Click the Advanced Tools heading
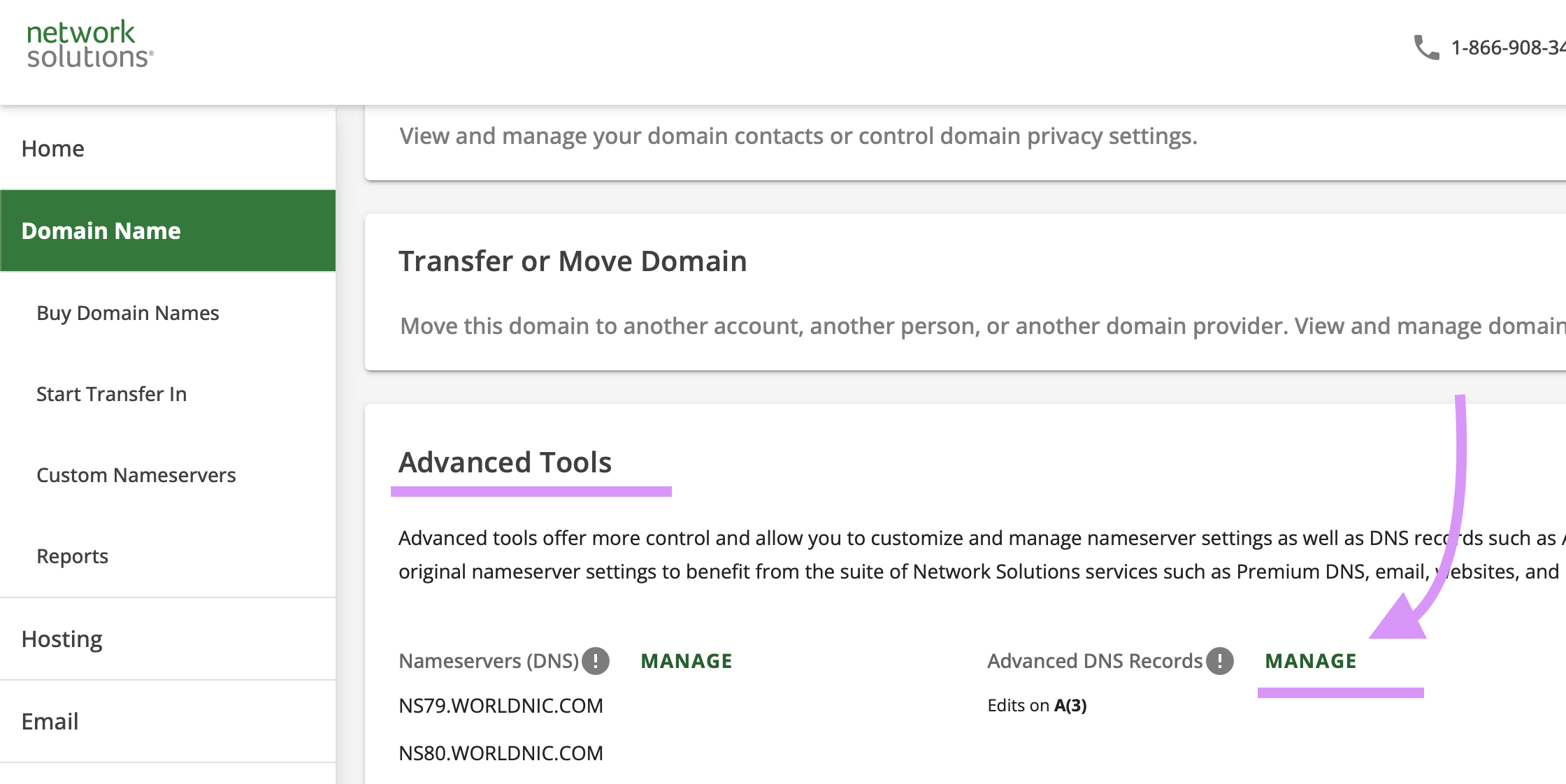This screenshot has height=784, width=1566. point(505,463)
